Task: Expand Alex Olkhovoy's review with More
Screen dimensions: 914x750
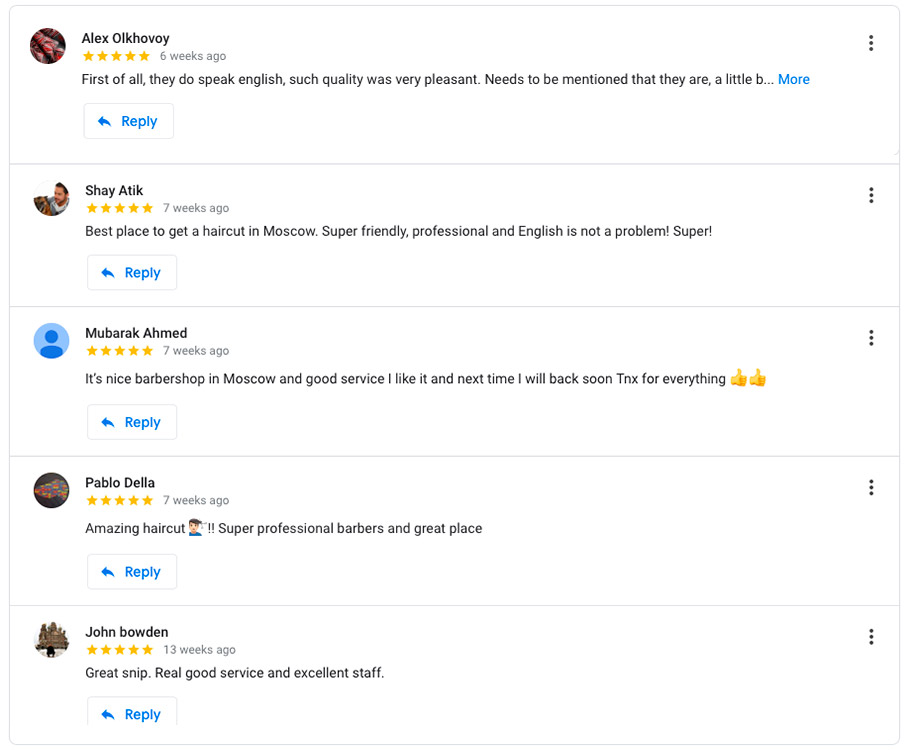Action: point(793,79)
